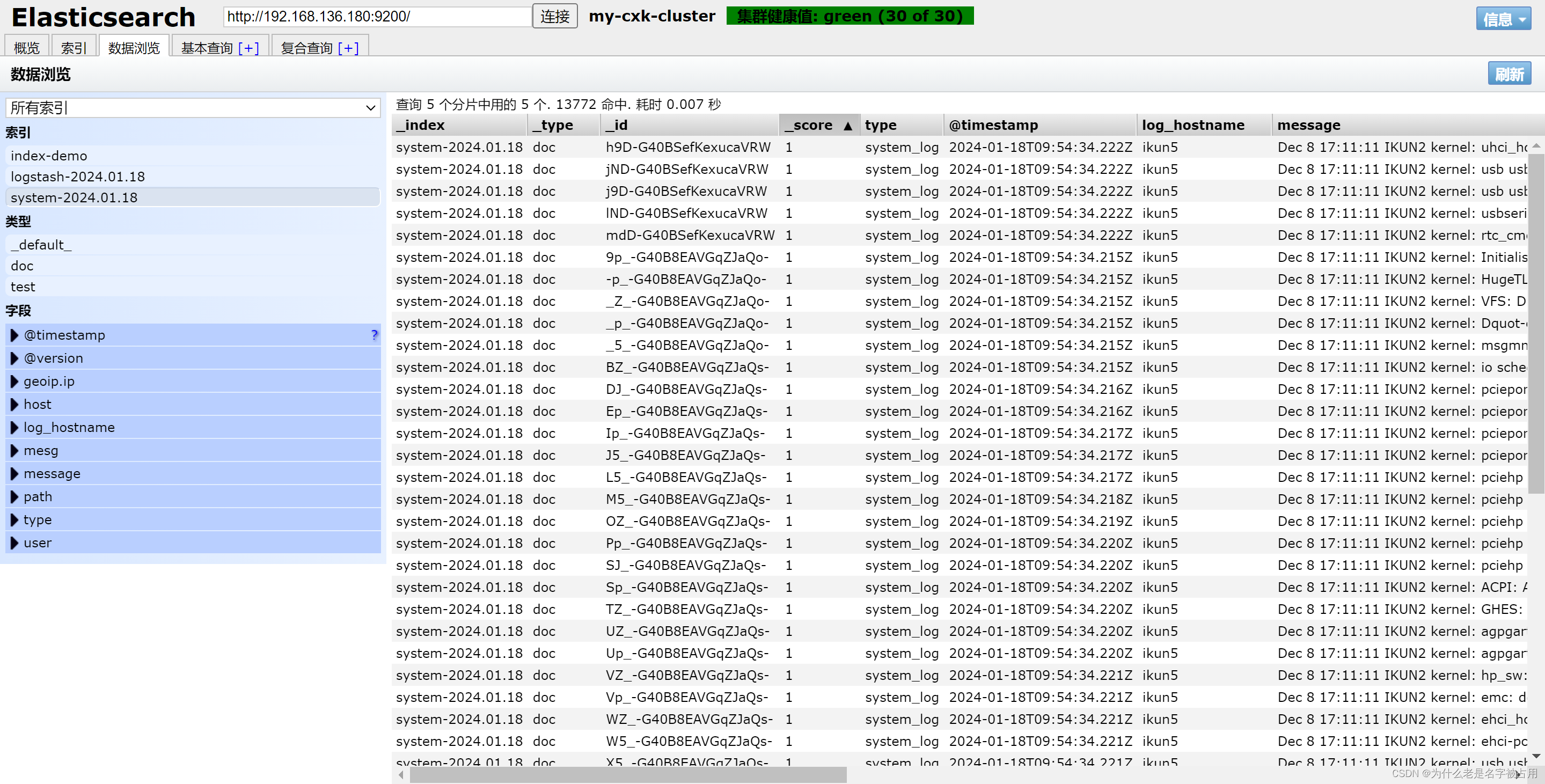Expand the message field filter
This screenshot has height=784, width=1545.
pos(15,474)
